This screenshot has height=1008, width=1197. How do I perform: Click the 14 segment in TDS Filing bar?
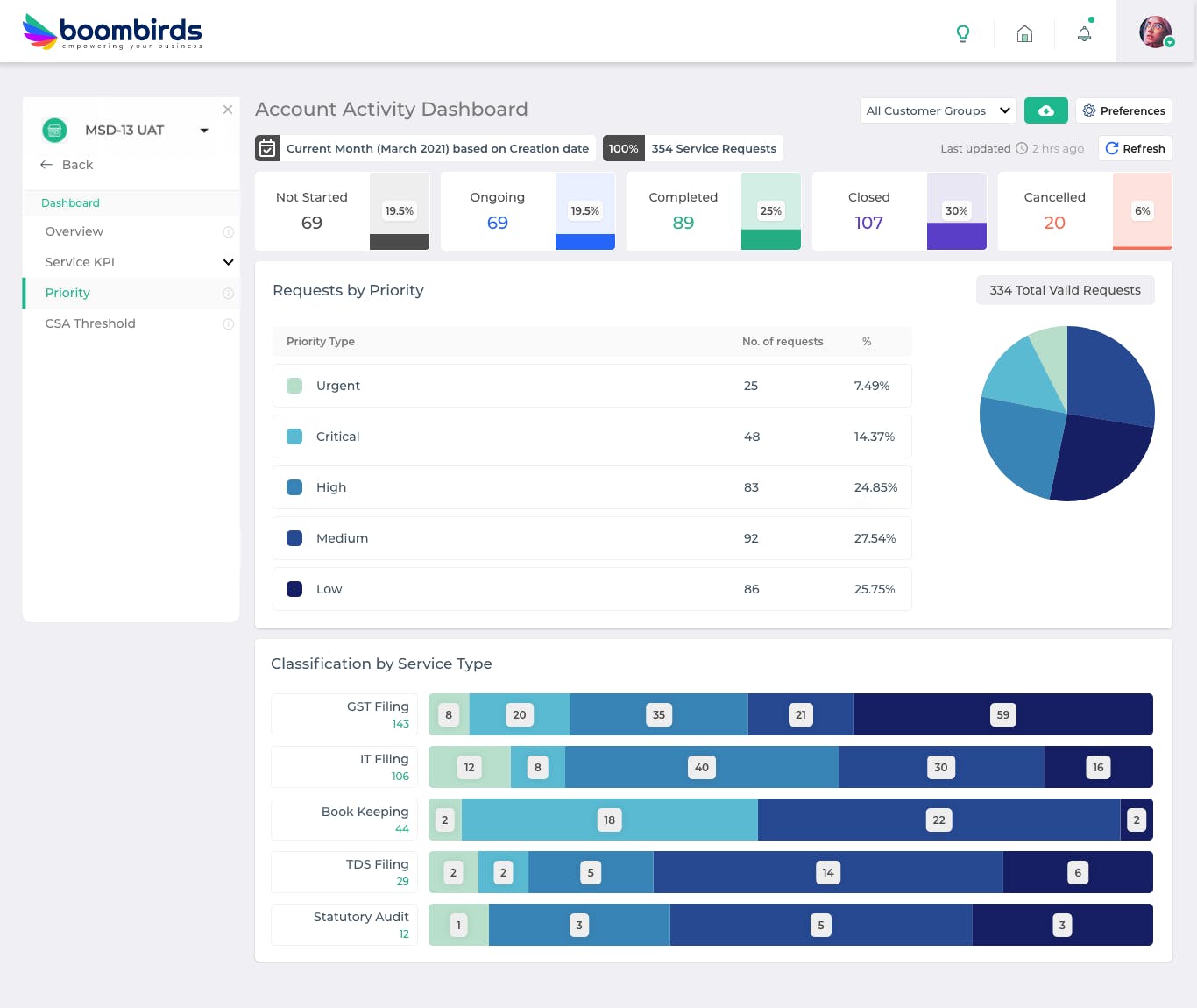(828, 872)
